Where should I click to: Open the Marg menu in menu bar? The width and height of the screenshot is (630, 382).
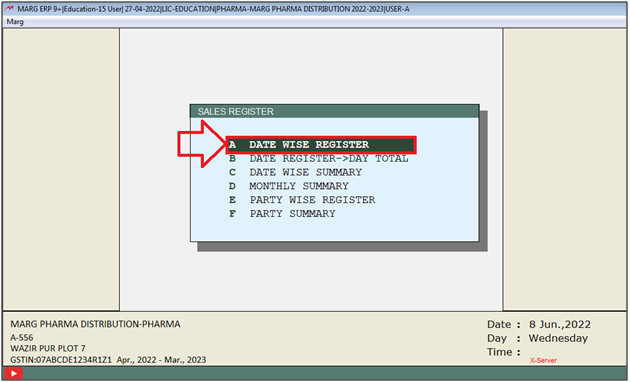pos(15,22)
